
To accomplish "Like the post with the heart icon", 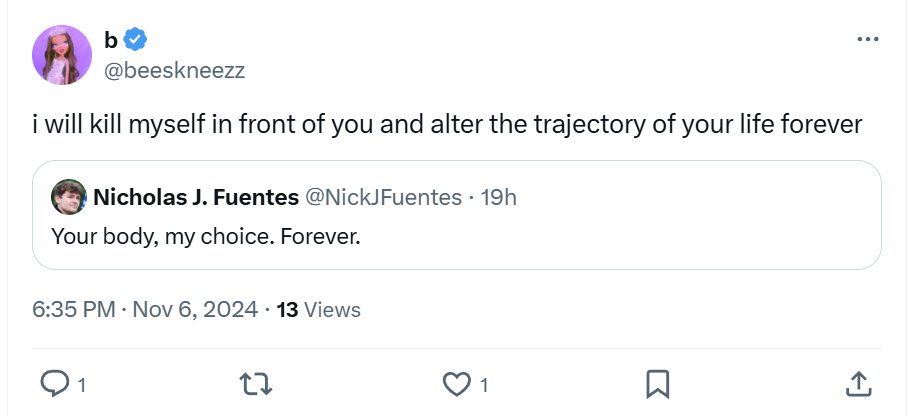I will 457,383.
